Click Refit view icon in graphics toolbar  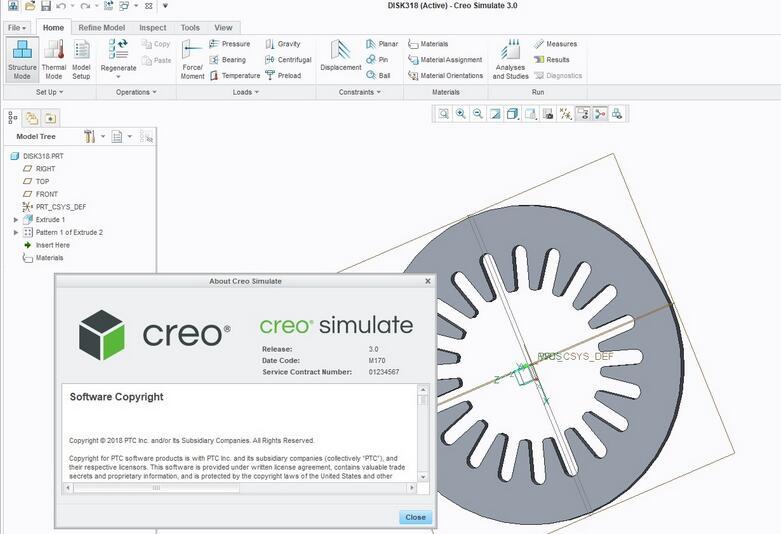443,114
